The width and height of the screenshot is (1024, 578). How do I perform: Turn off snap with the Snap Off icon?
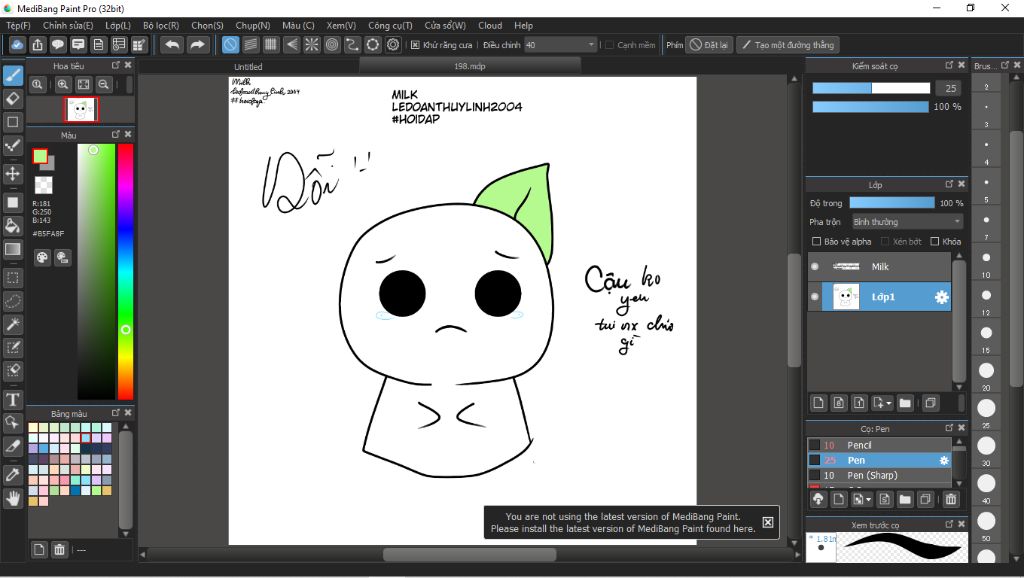(230, 44)
